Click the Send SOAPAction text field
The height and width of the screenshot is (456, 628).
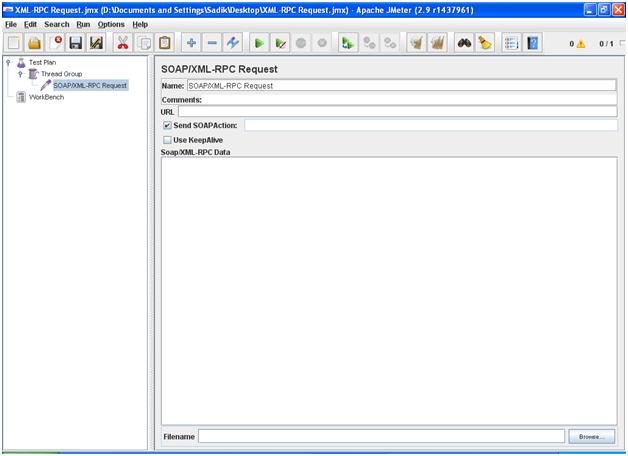click(x=431, y=125)
